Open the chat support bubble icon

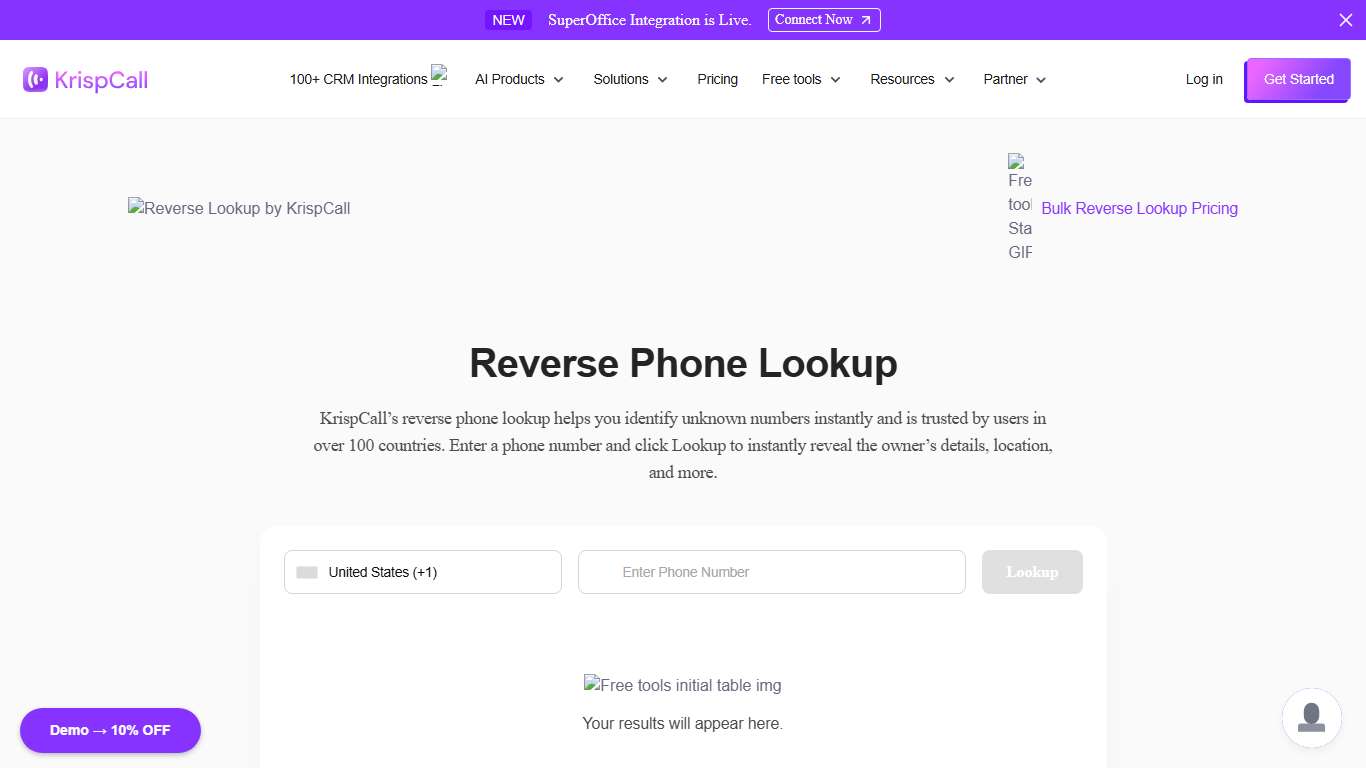(1311, 717)
